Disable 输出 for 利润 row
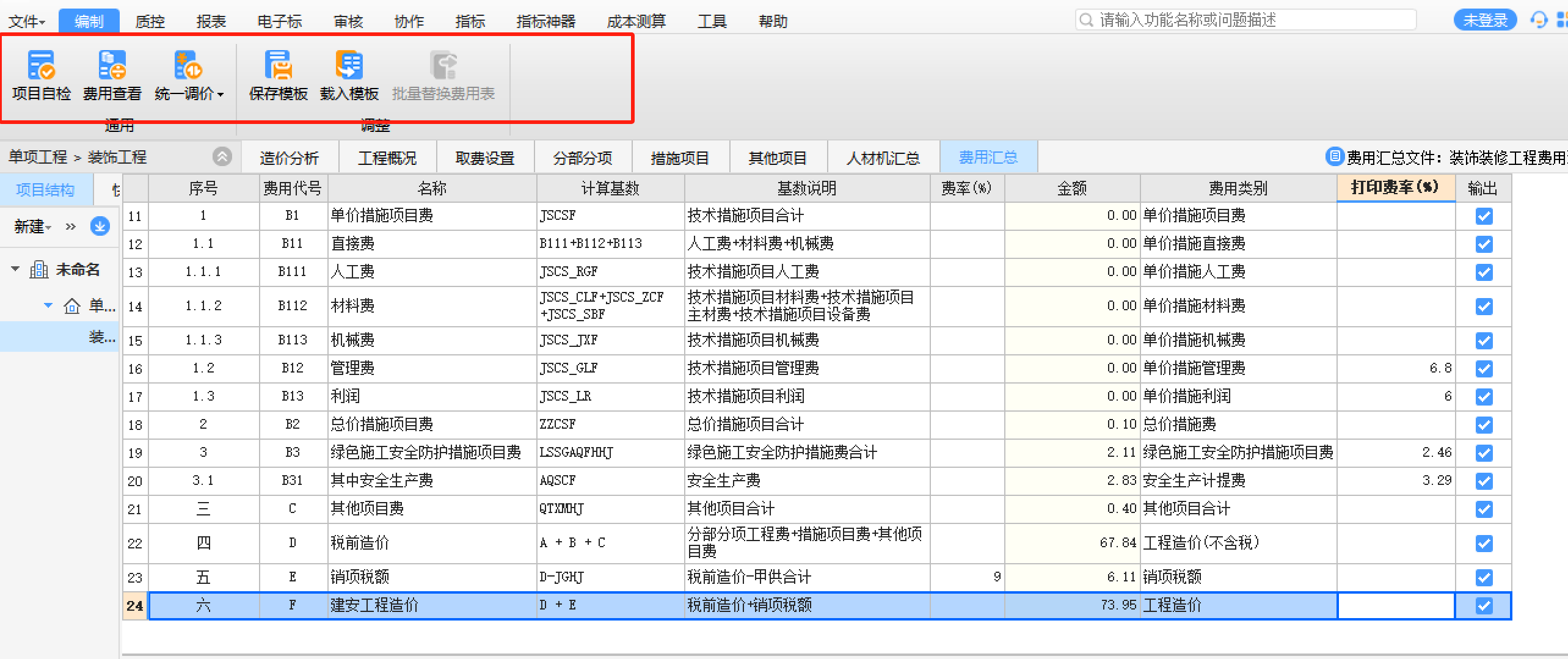The image size is (1568, 659). (x=1484, y=396)
